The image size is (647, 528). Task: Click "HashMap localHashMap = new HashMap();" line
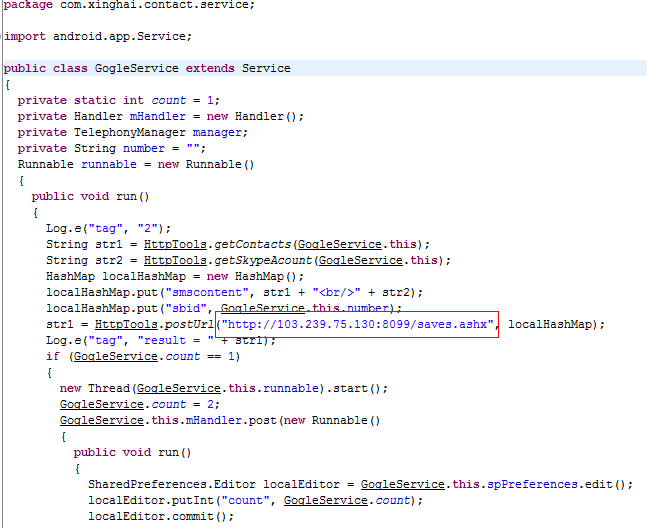point(175,276)
